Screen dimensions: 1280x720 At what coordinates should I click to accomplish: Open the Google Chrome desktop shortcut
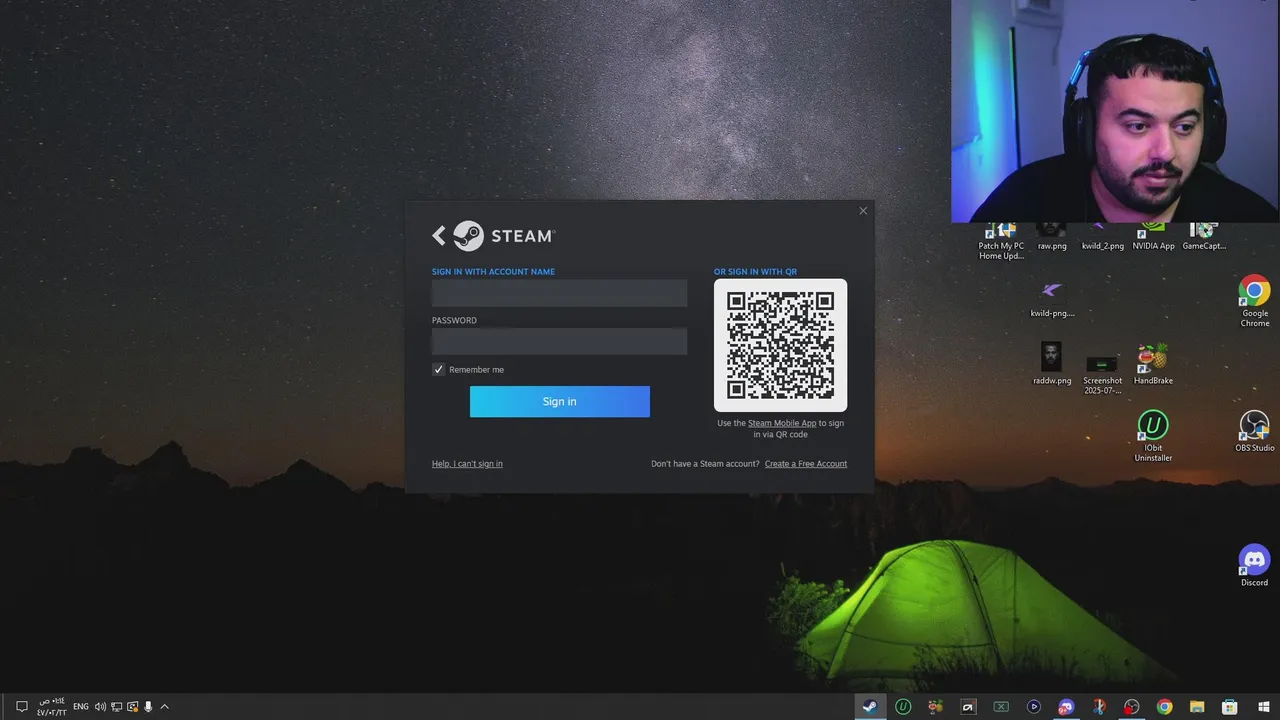pyautogui.click(x=1255, y=301)
